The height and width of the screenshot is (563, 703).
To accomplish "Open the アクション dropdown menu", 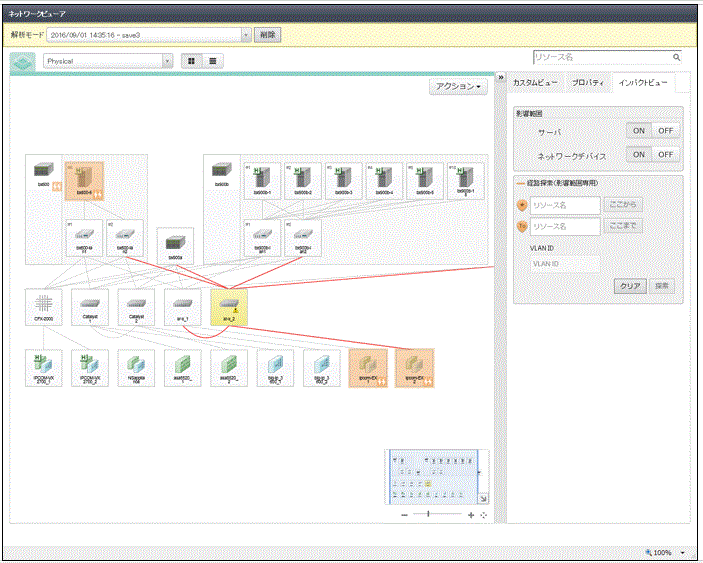I will (x=458, y=86).
